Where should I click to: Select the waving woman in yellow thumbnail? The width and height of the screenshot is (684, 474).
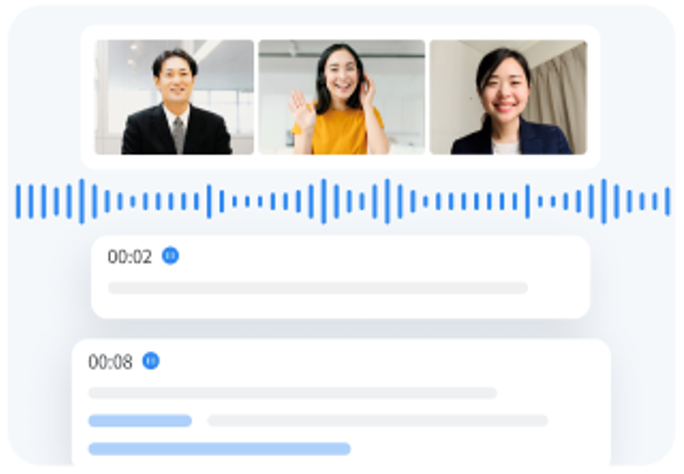point(342,97)
